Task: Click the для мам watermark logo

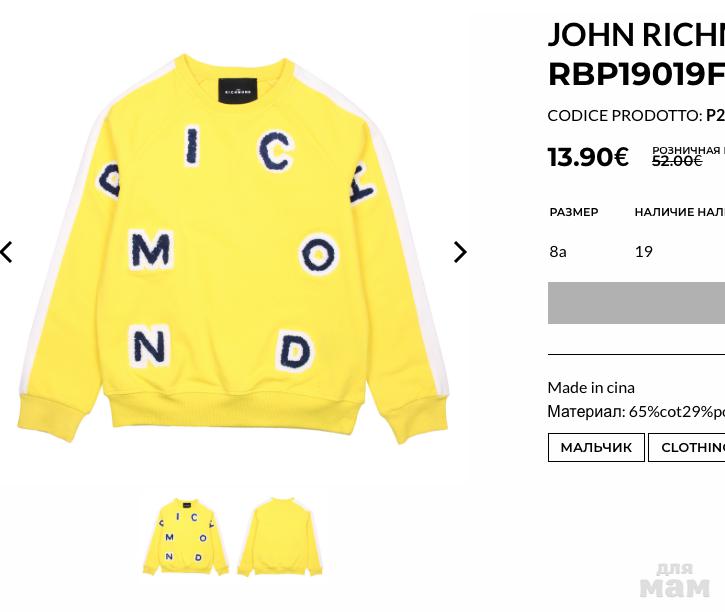Action: click(x=674, y=580)
